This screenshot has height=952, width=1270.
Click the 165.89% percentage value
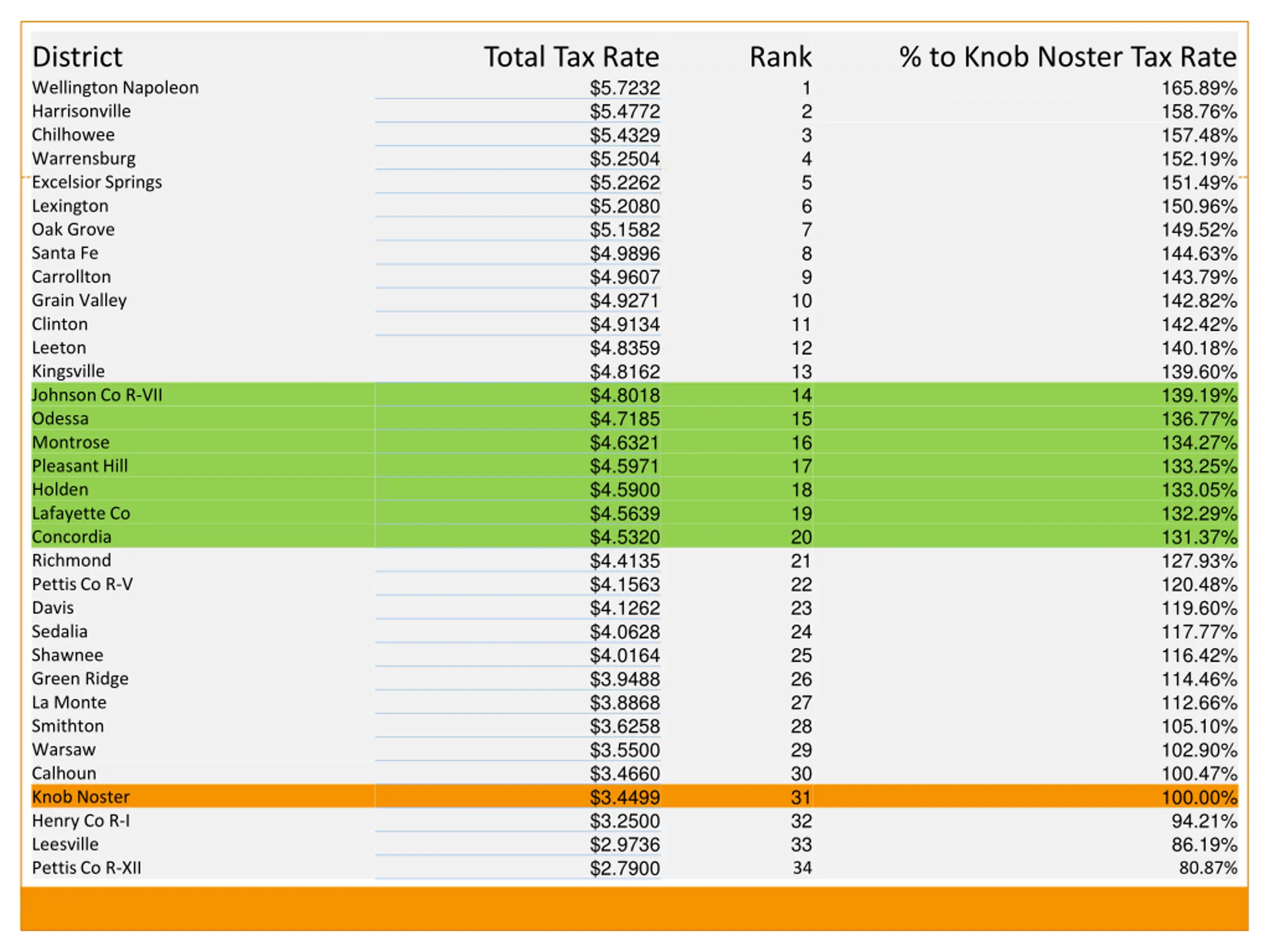point(1199,88)
